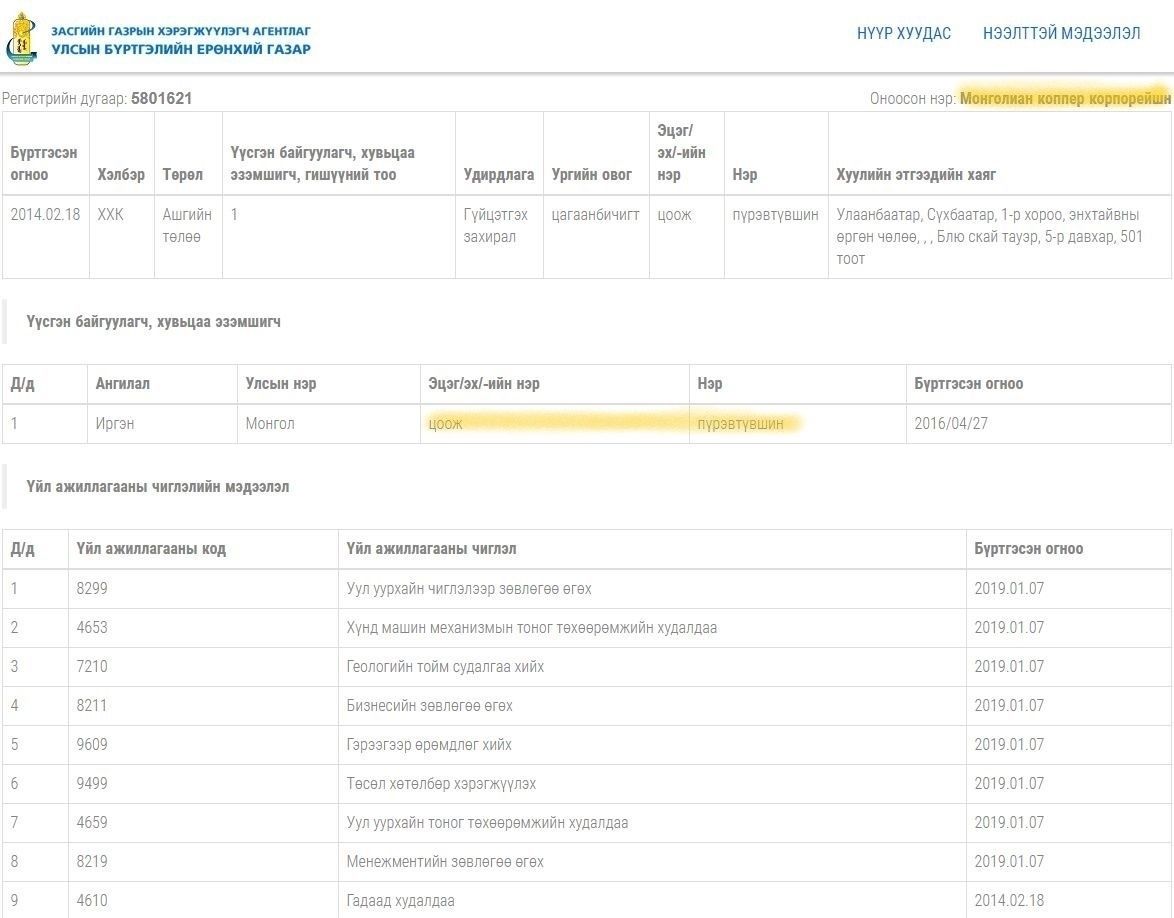Click company name Монголиан коппер корпорейшн
Image resolution: width=1174 pixels, height=918 pixels.
click(x=1065, y=99)
